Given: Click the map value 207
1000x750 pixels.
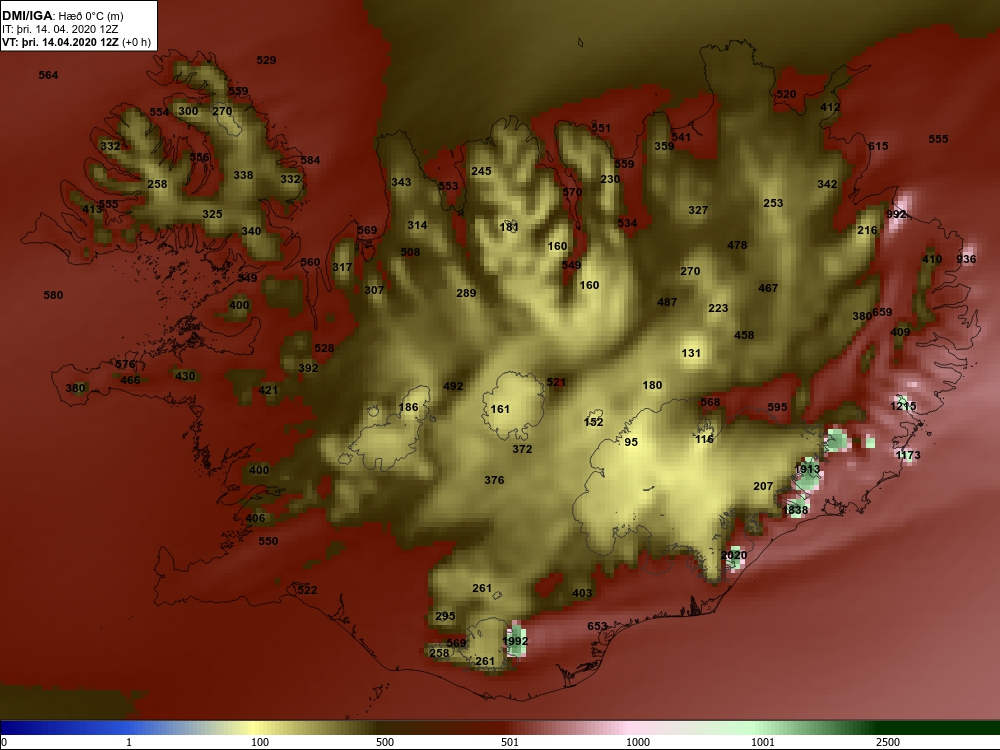Looking at the screenshot, I should [763, 486].
